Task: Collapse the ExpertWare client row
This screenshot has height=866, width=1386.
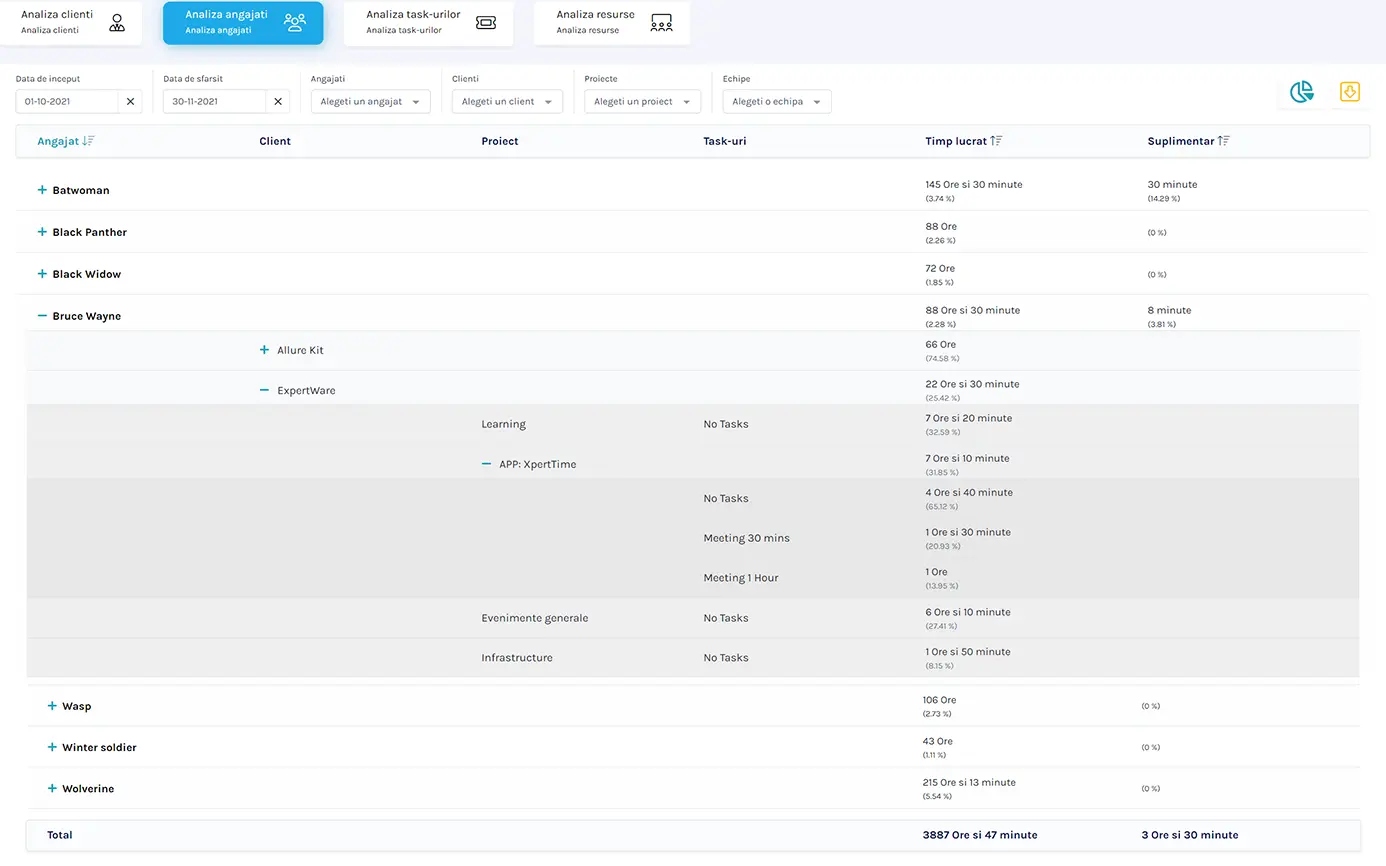Action: [x=264, y=391]
